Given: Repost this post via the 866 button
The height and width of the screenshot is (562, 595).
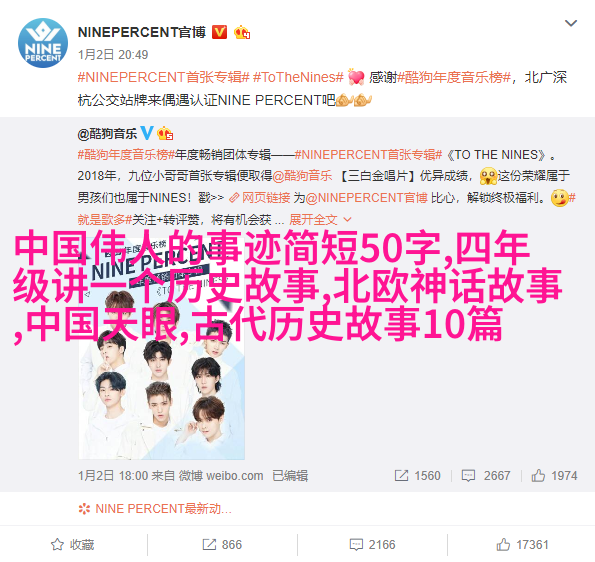Looking at the screenshot, I should coord(222,545).
